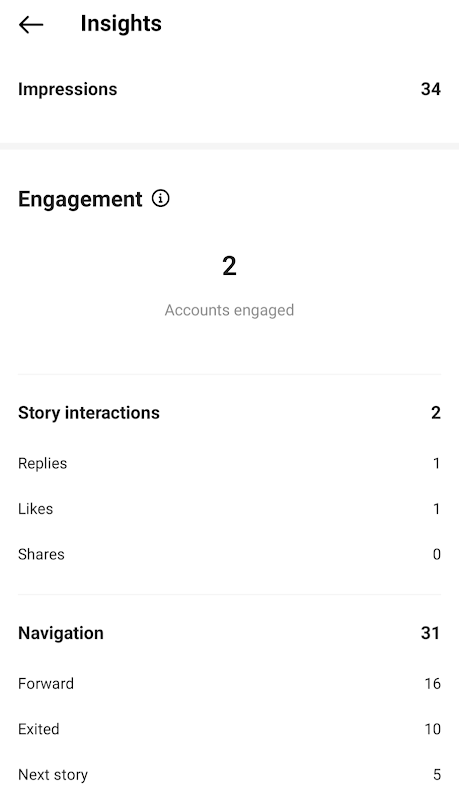Tap the Replies value 1
The image size is (459, 806).
pos(436,463)
